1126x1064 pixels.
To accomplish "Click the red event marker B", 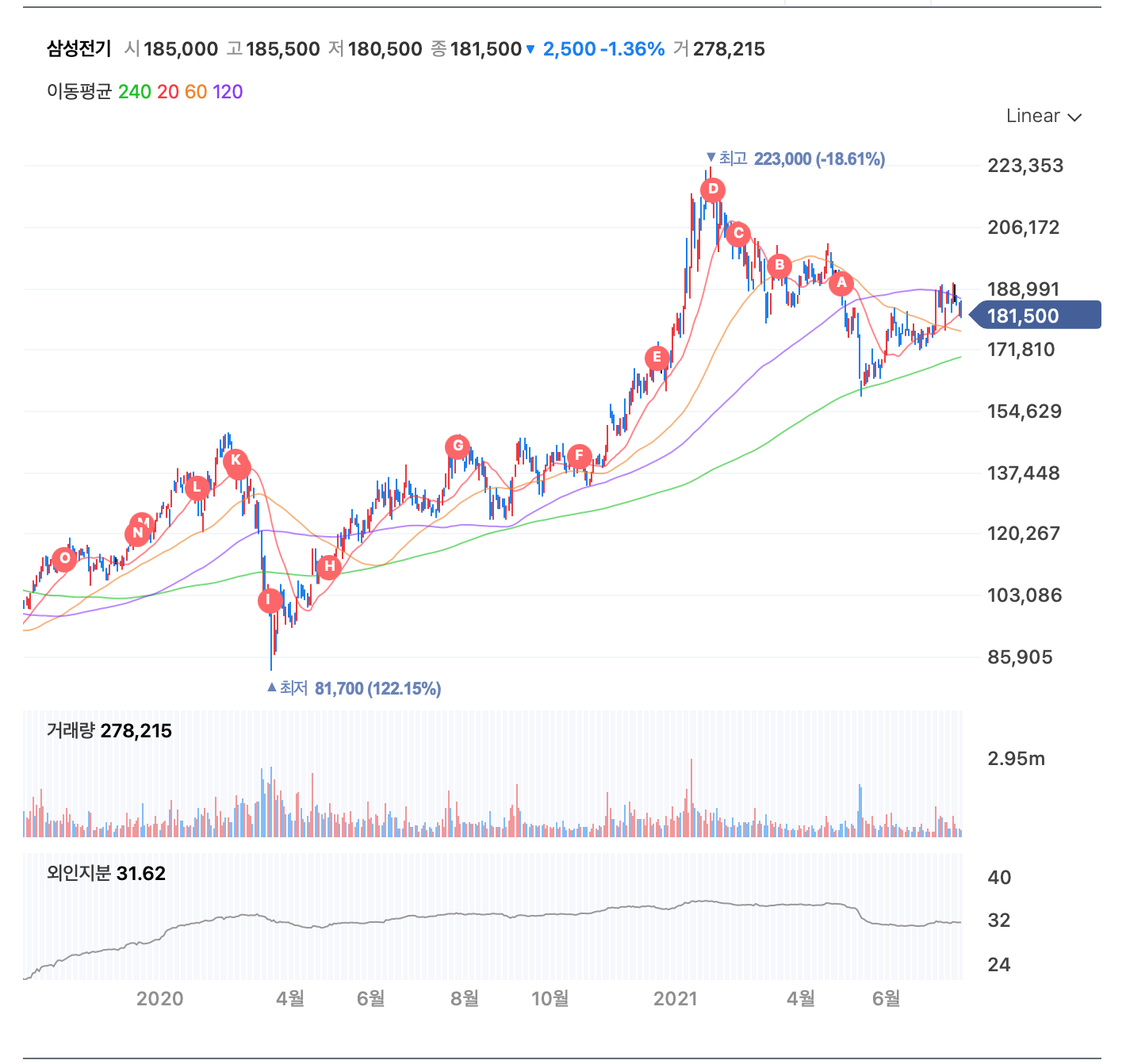I will pyautogui.click(x=779, y=266).
